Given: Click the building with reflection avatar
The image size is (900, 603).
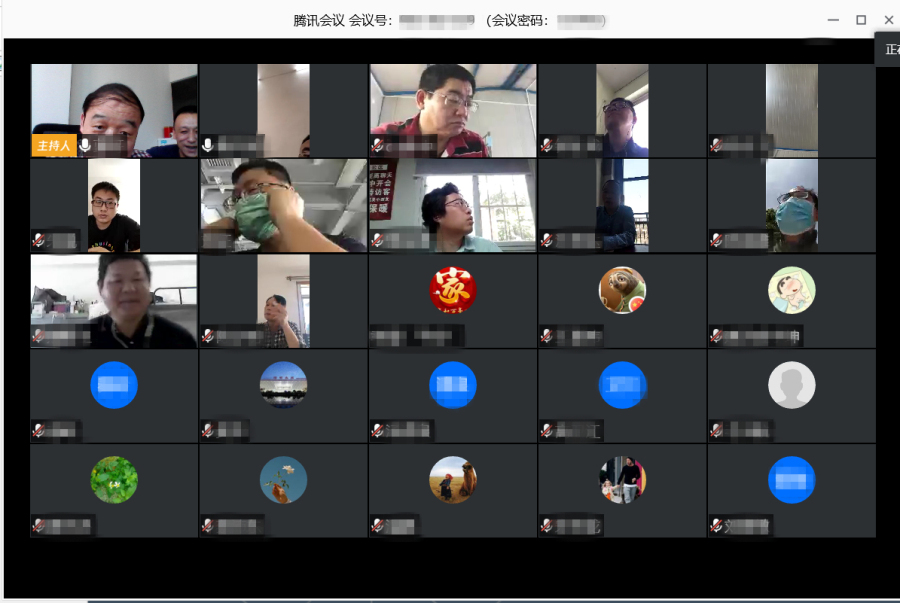Looking at the screenshot, I should 283,385.
